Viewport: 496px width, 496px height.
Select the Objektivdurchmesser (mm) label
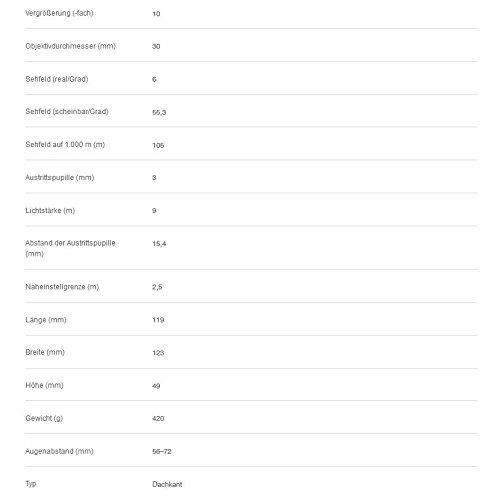[71, 46]
